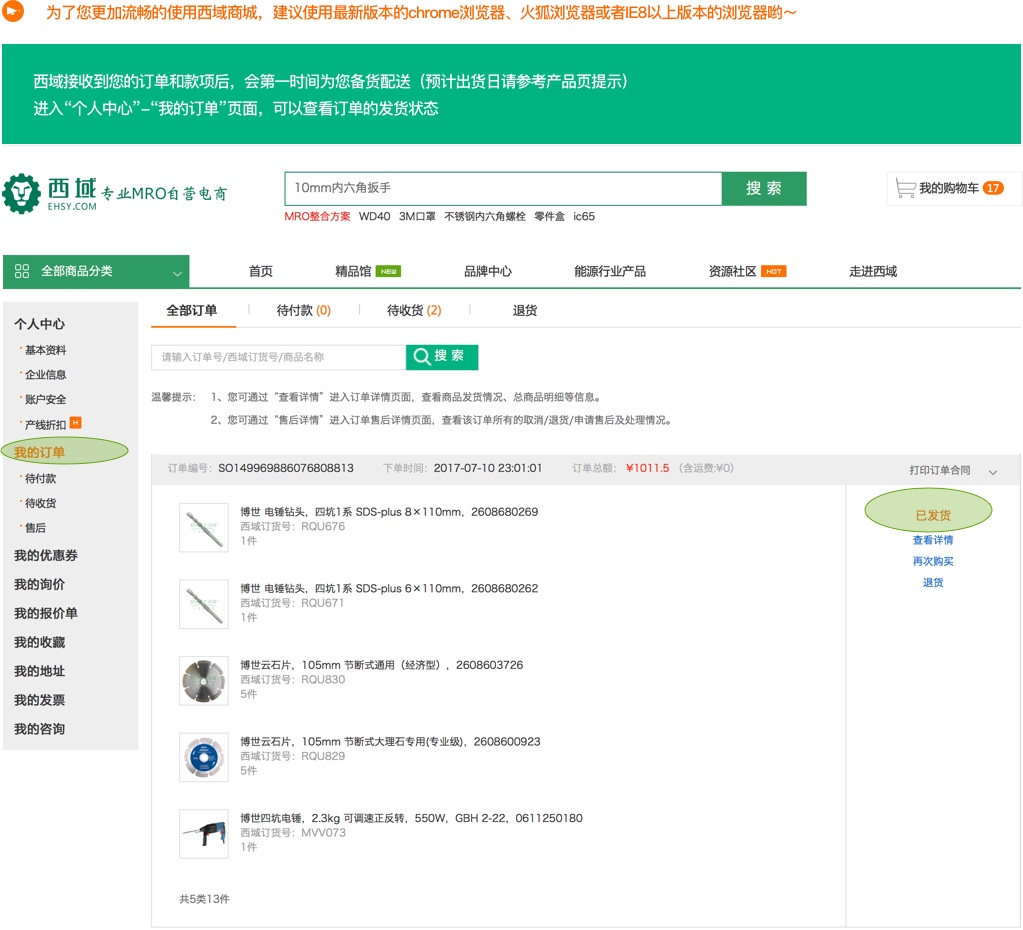Open the 退货 tab
1023x930 pixels.
point(525,311)
